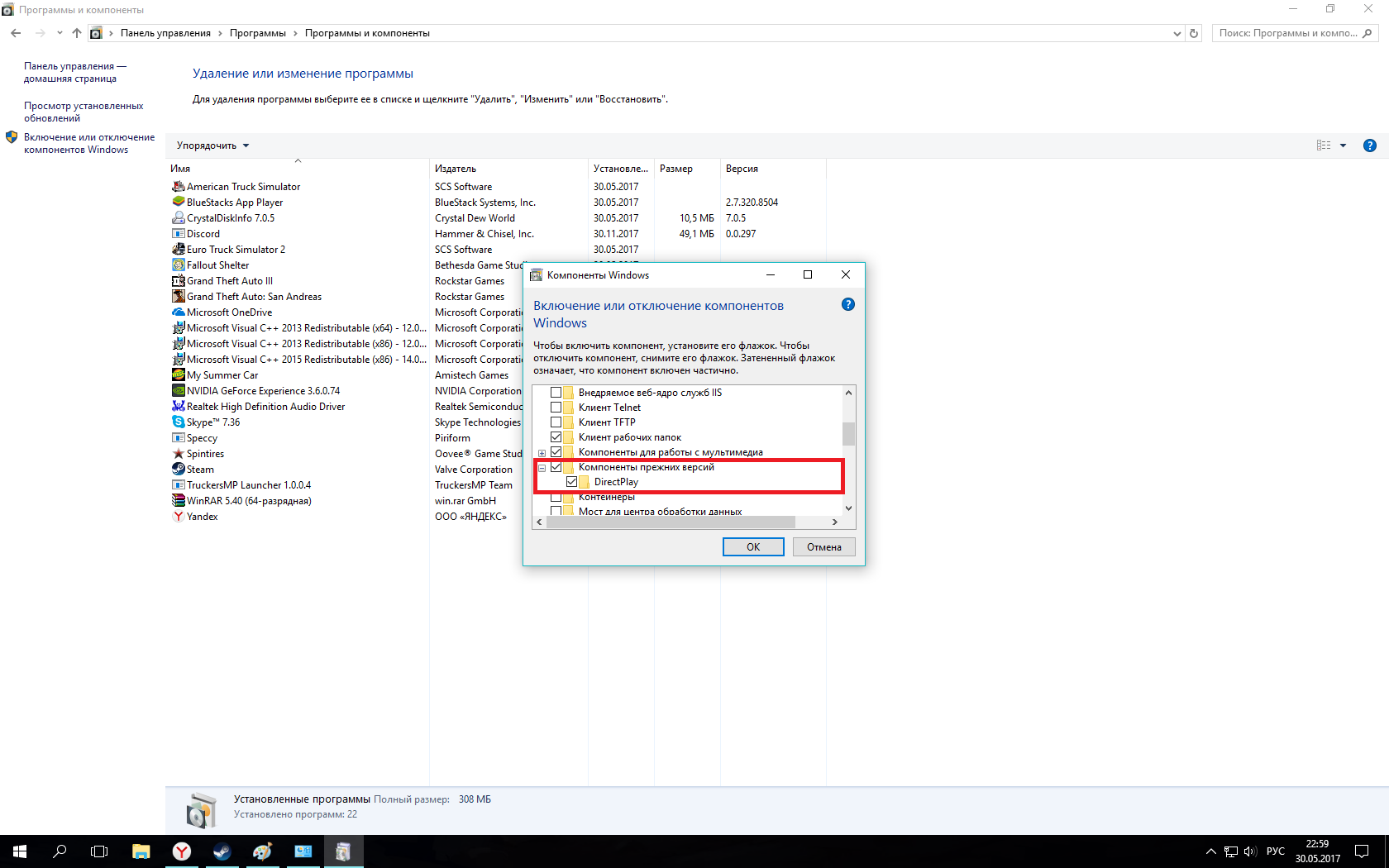
Task: Go up one folder level
Action: (x=77, y=33)
